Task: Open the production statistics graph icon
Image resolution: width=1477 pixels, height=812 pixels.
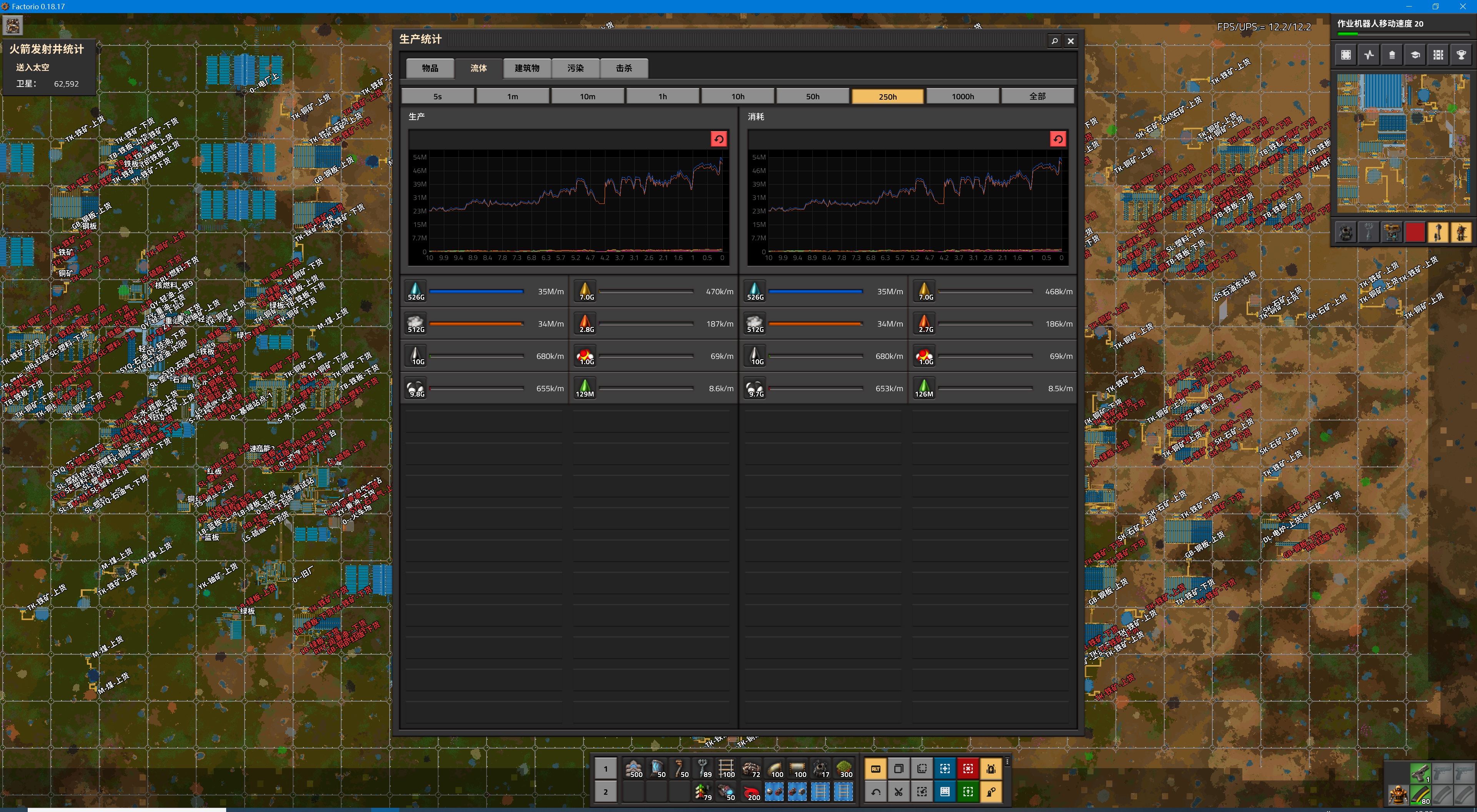Action: click(x=1369, y=55)
